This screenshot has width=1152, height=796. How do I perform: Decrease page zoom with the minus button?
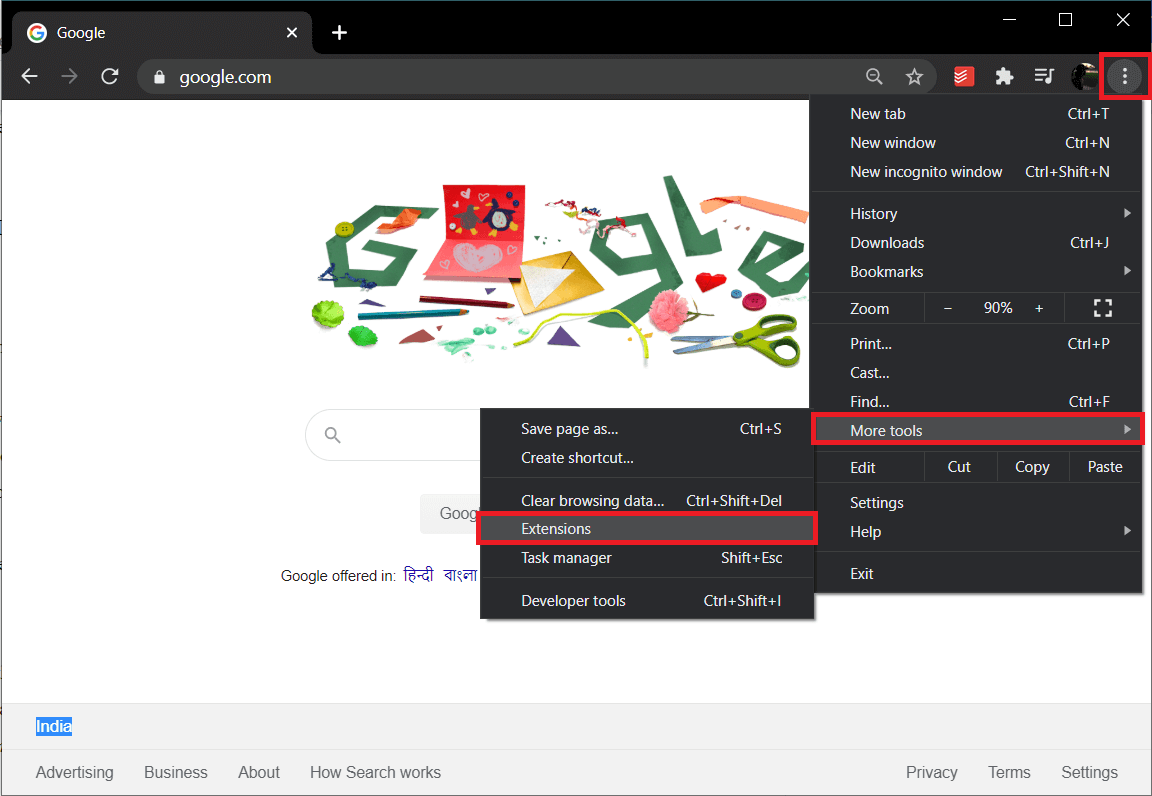(947, 308)
